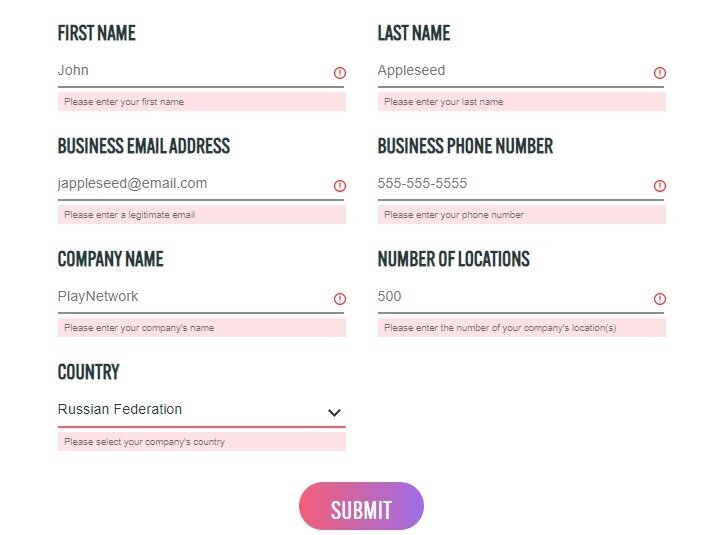Viewport: 715px width, 535px height.
Task: Click the Number of Locations input showing 500
Action: click(521, 297)
